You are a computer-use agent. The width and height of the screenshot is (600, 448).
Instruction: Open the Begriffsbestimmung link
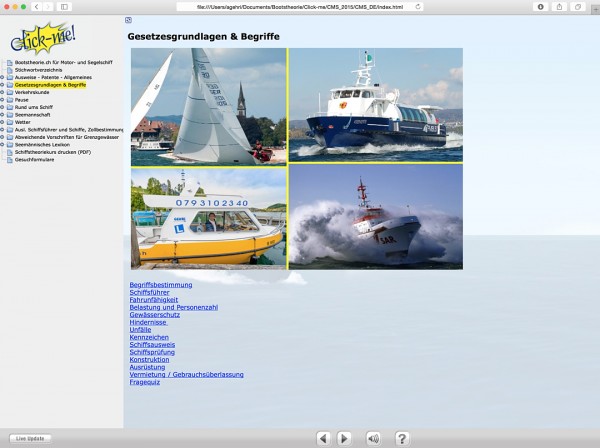point(161,285)
